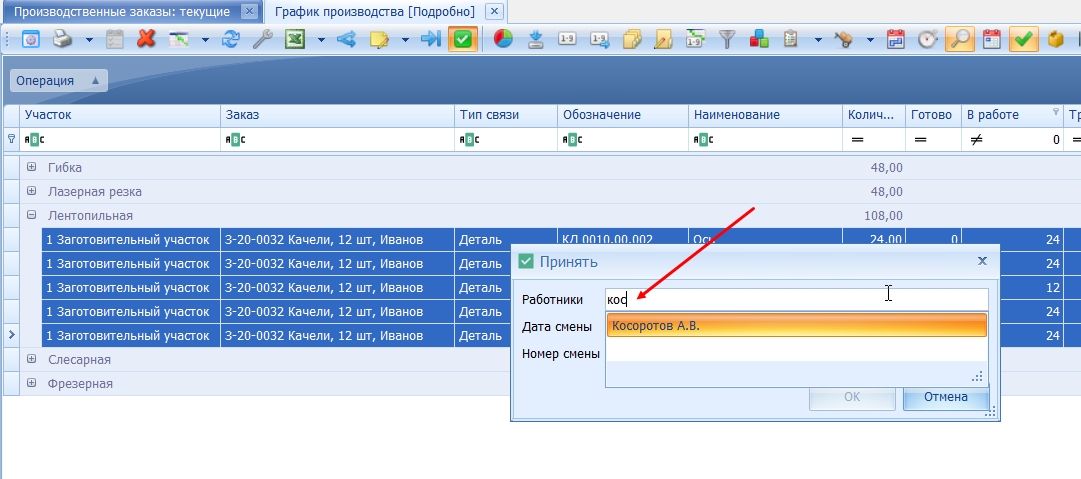Toggle the highlighted green checkmark accept button

point(463,39)
